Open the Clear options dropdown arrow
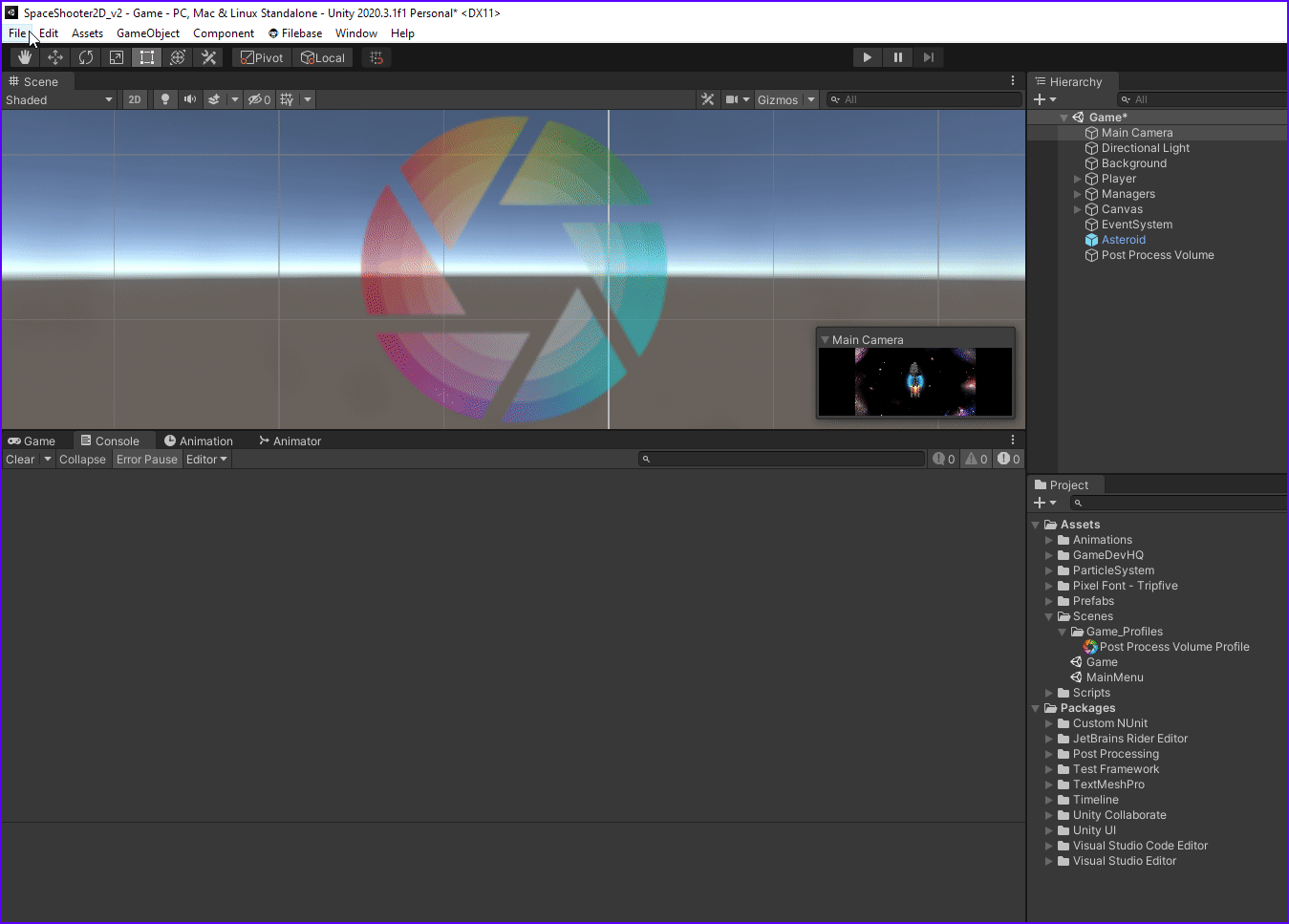This screenshot has width=1289, height=924. tap(48, 460)
